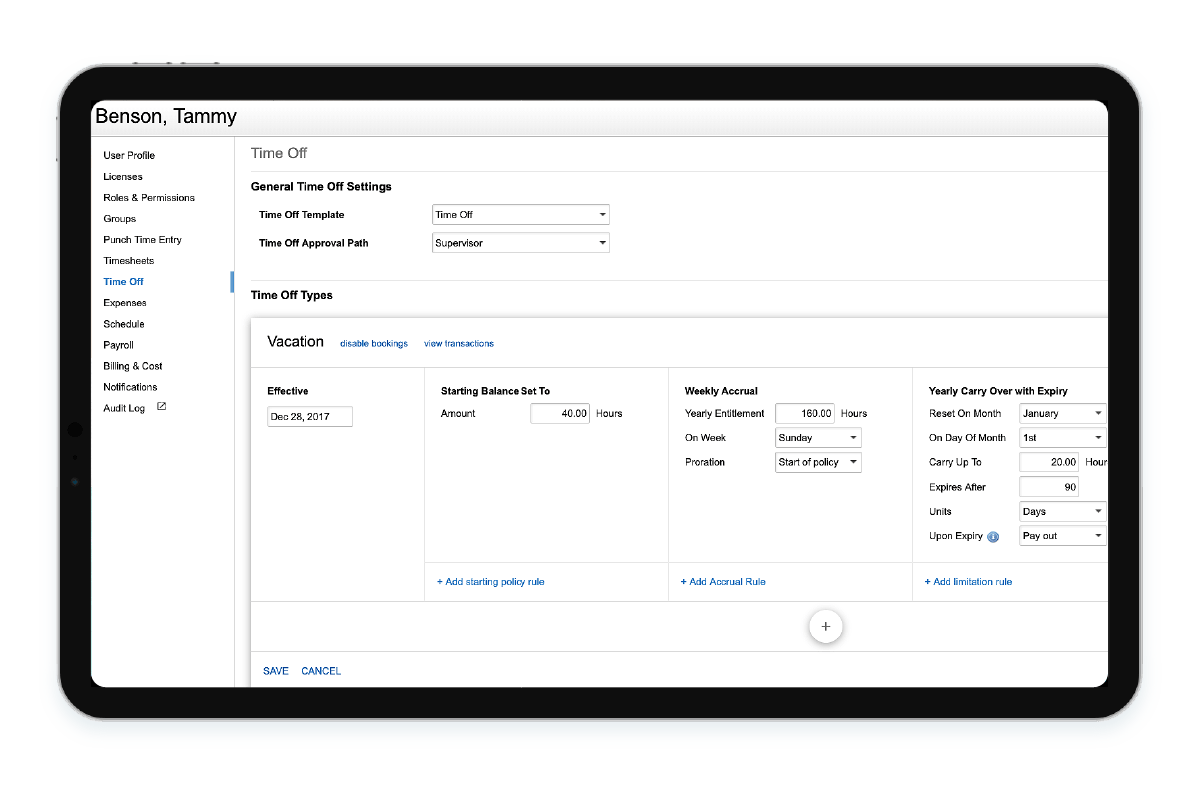Open the Time Off Approval Path dropdown
This screenshot has width=1200, height=800.
click(520, 243)
